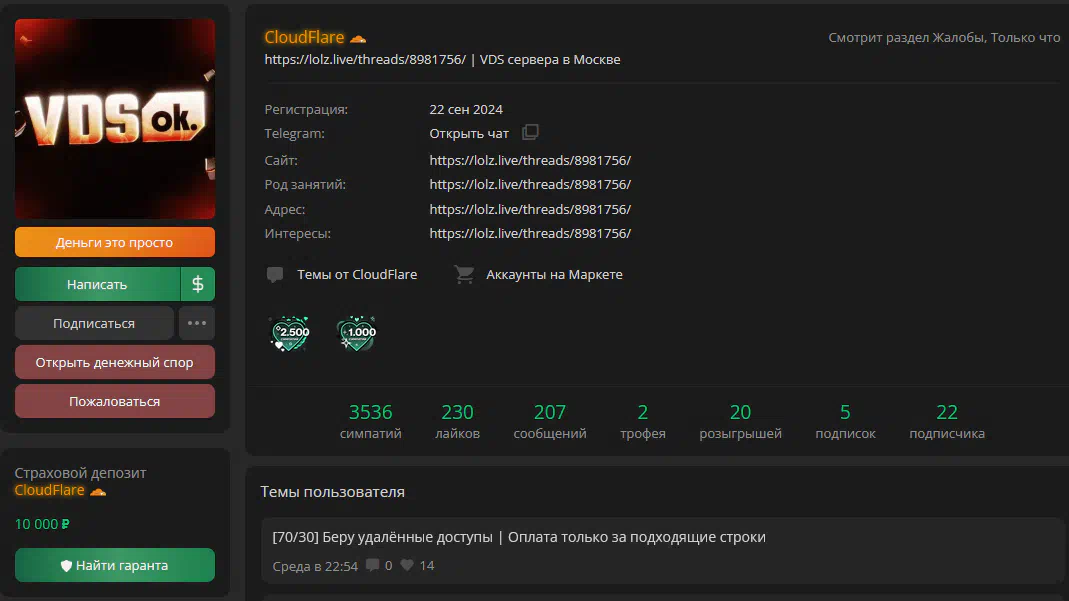Click the profile status line with the lolz.live thread URL
The width and height of the screenshot is (1069, 601).
(442, 59)
